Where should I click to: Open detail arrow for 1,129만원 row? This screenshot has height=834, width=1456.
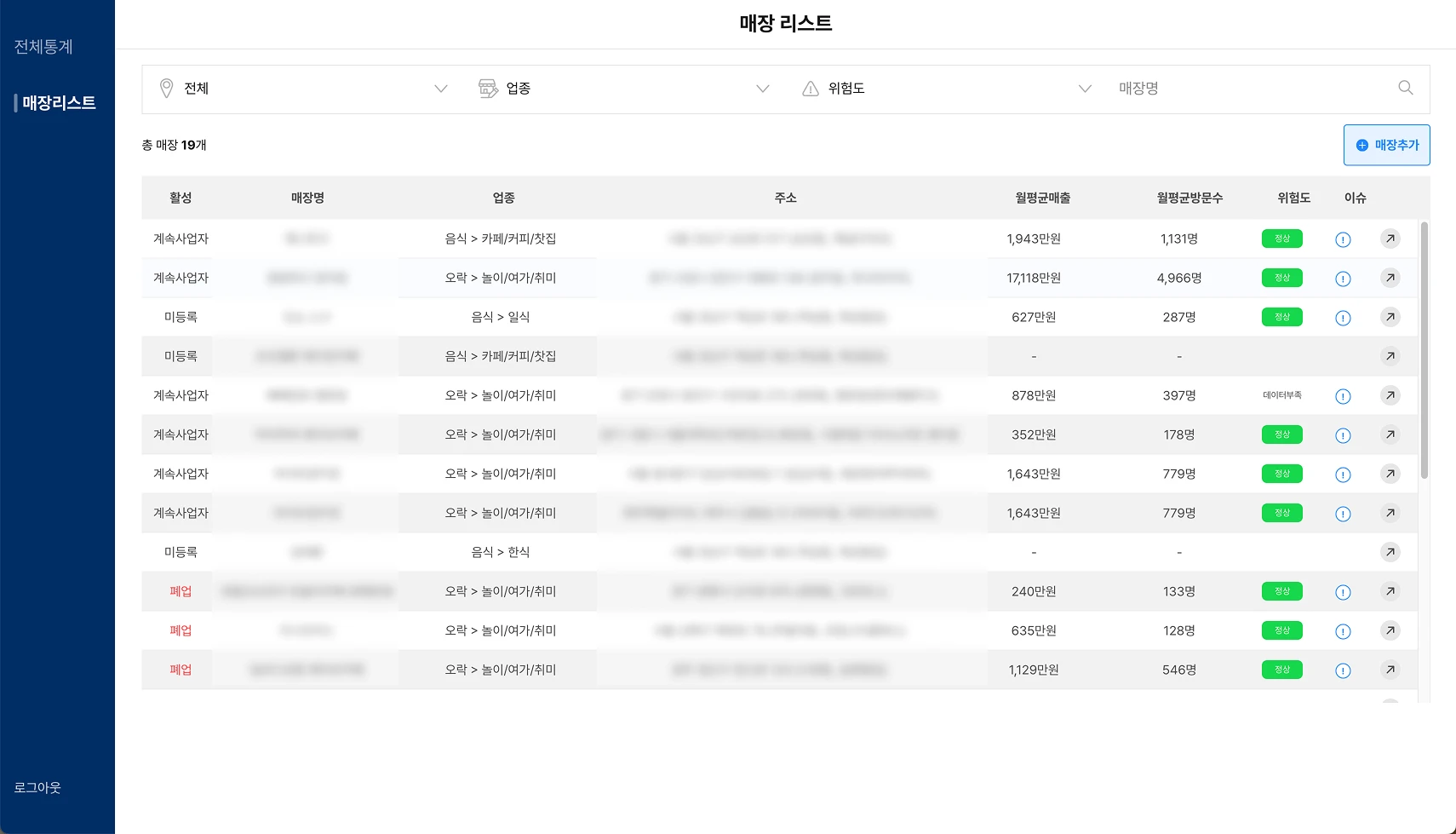pos(1390,670)
